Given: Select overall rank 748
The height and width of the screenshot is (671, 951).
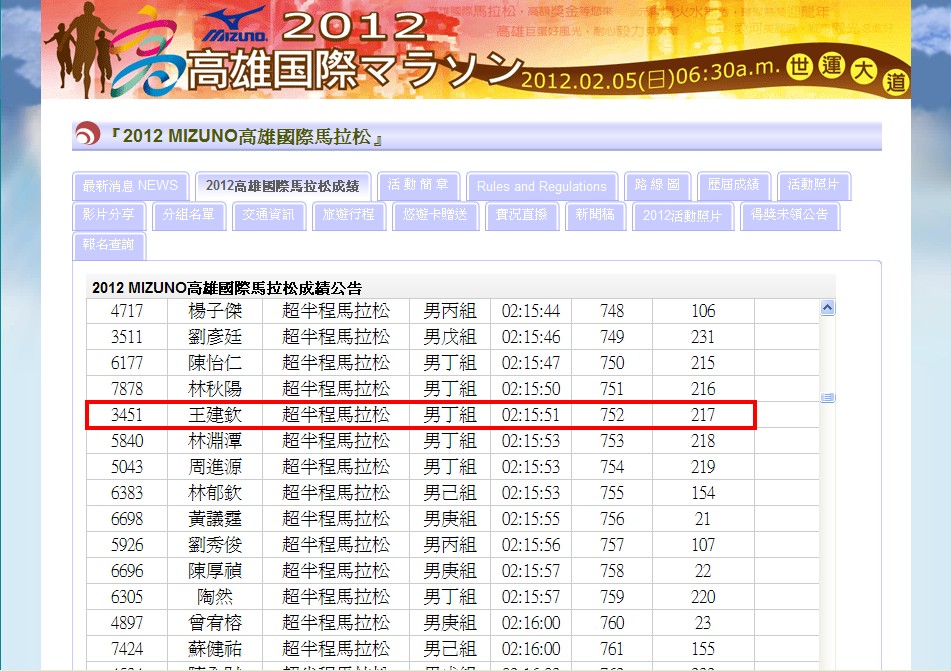Looking at the screenshot, I should point(612,311).
